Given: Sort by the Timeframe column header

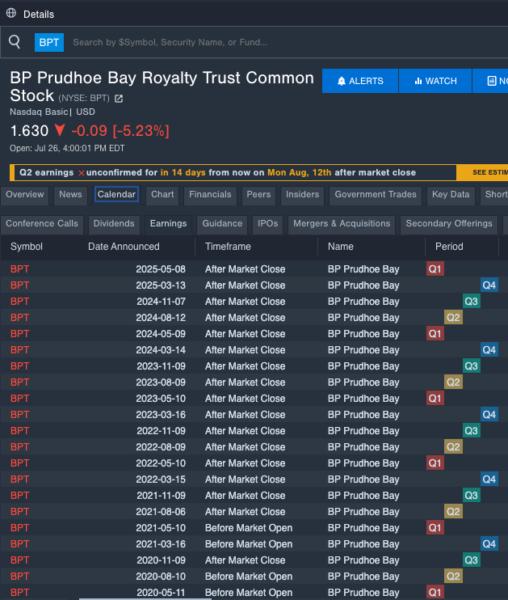Looking at the screenshot, I should pyautogui.click(x=228, y=246).
